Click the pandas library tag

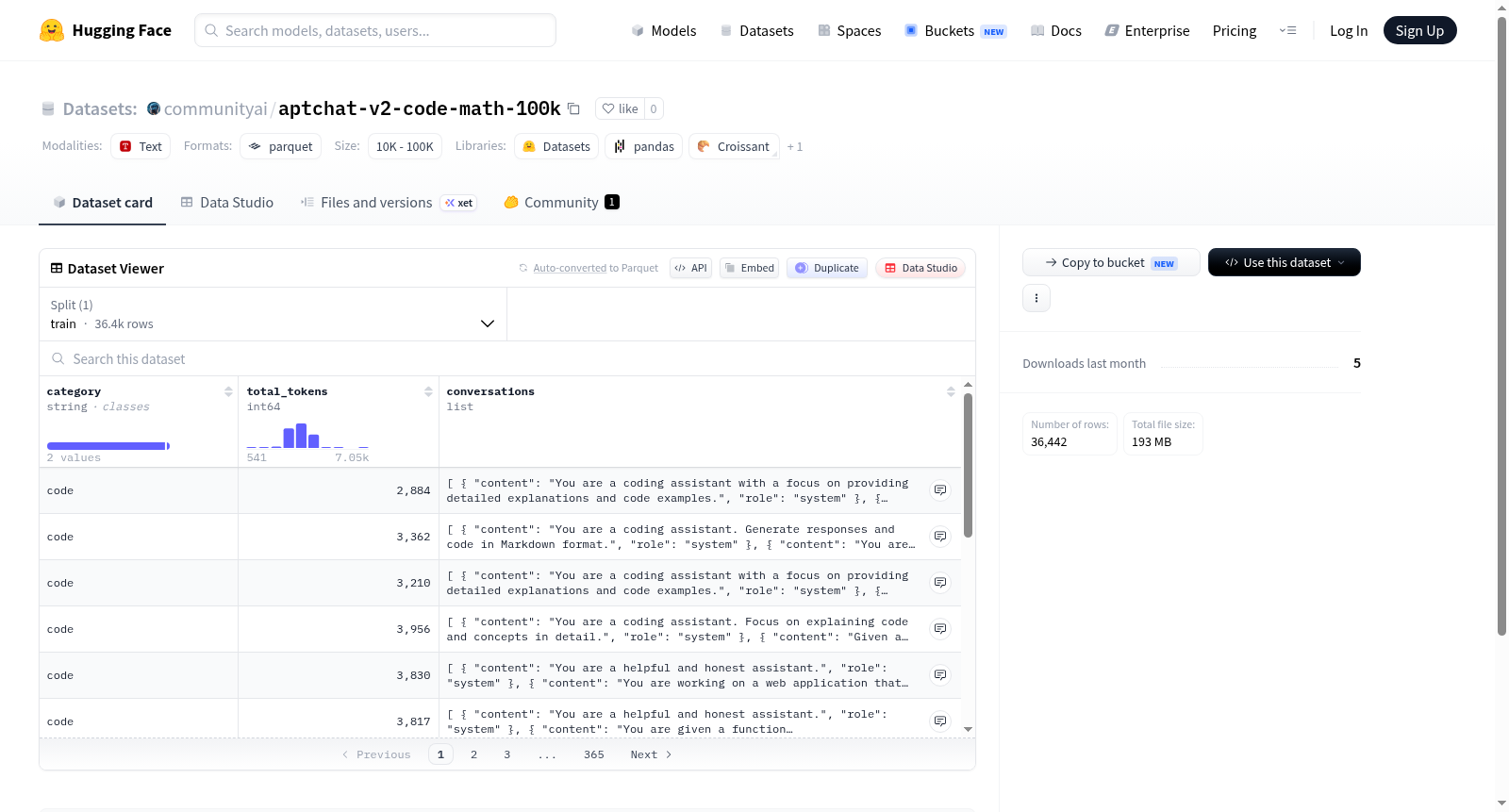coord(643,146)
